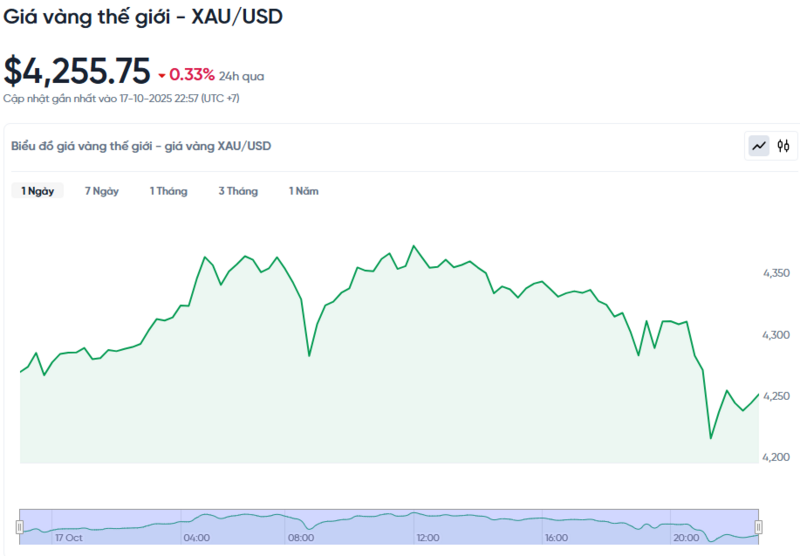Switch to the candlestick chart view
The width and height of the screenshot is (800, 556).
(x=784, y=146)
